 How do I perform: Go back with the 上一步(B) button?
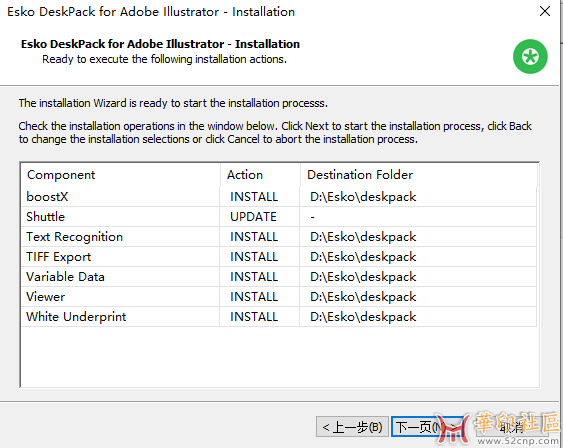point(352,427)
